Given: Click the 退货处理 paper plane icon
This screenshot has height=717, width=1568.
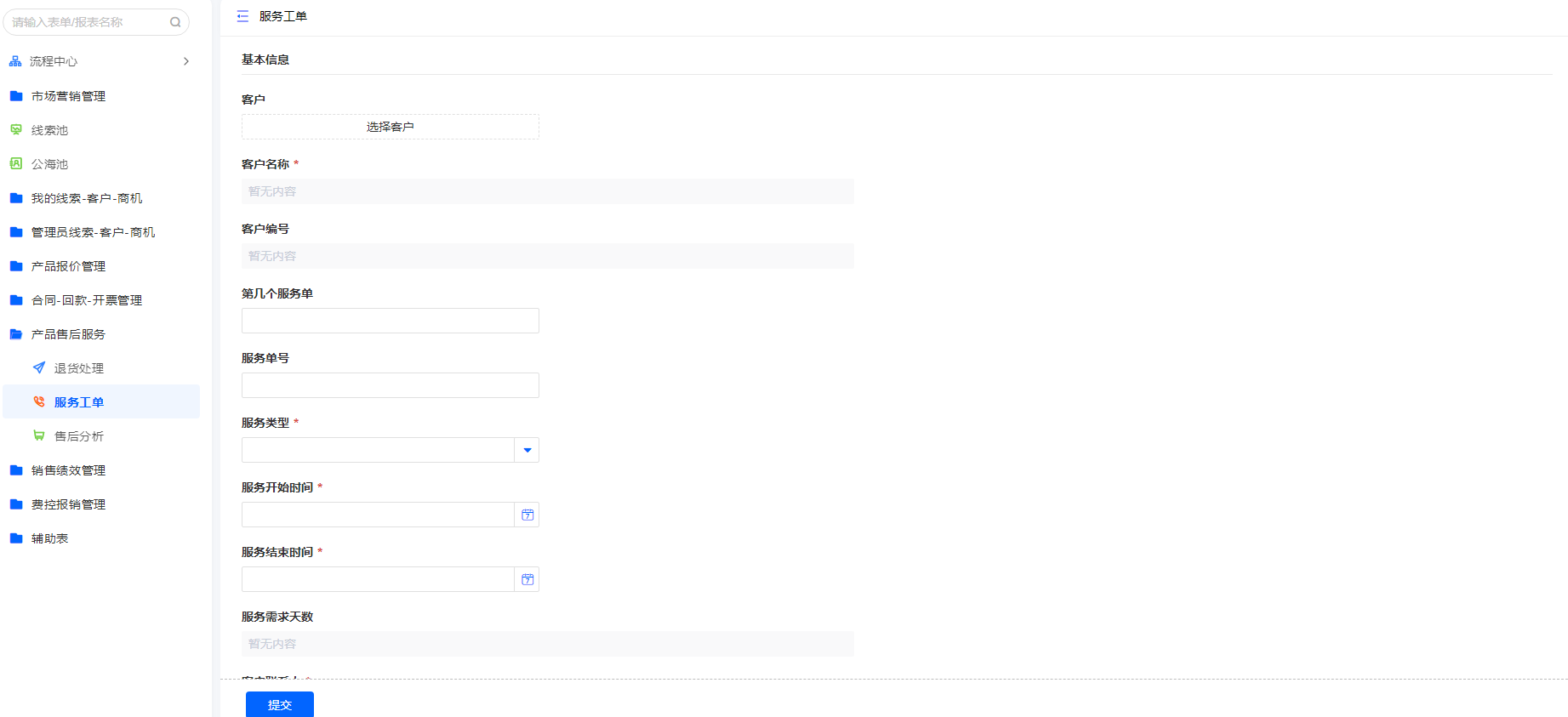Looking at the screenshot, I should click(x=39, y=368).
